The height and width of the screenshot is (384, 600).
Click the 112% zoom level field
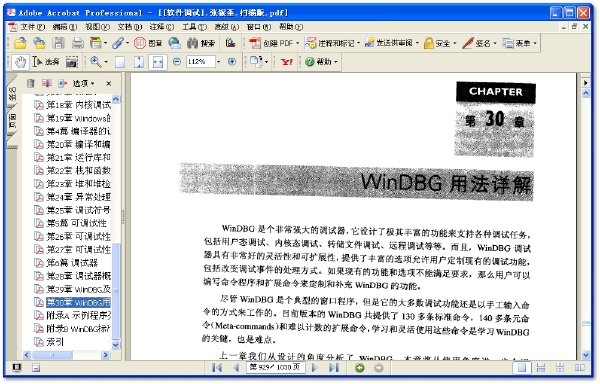(x=200, y=61)
